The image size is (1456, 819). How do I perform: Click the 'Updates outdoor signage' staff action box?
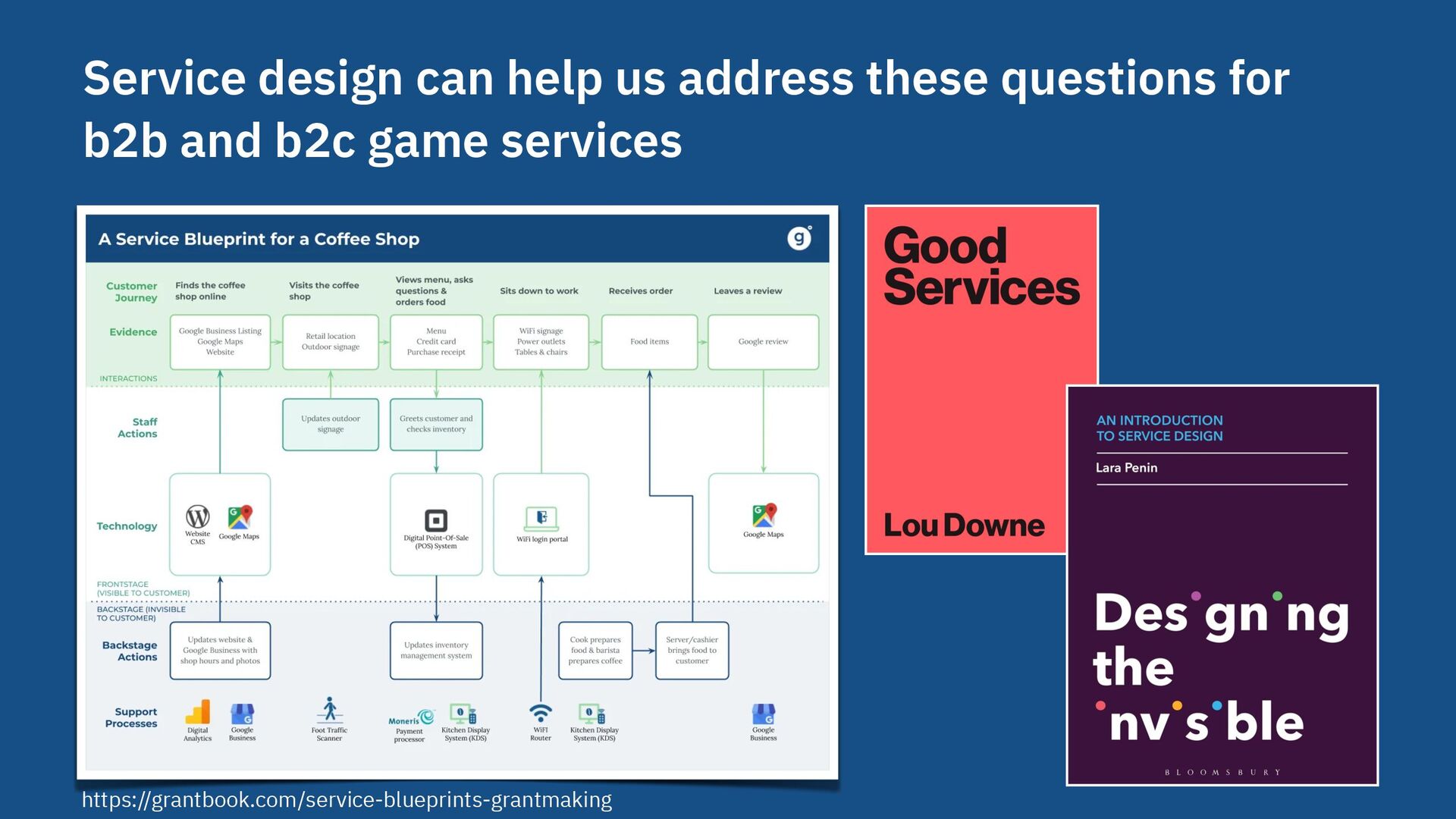[x=331, y=425]
